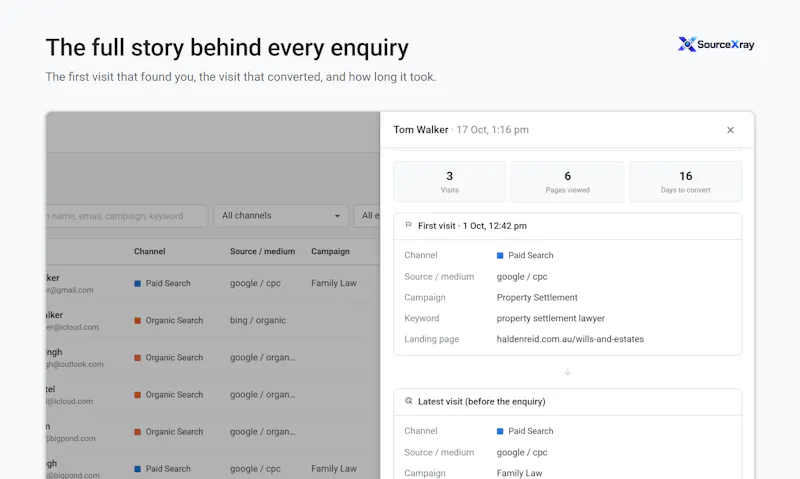The height and width of the screenshot is (479, 800).
Task: Click the Campaign column header
Action: [330, 251]
